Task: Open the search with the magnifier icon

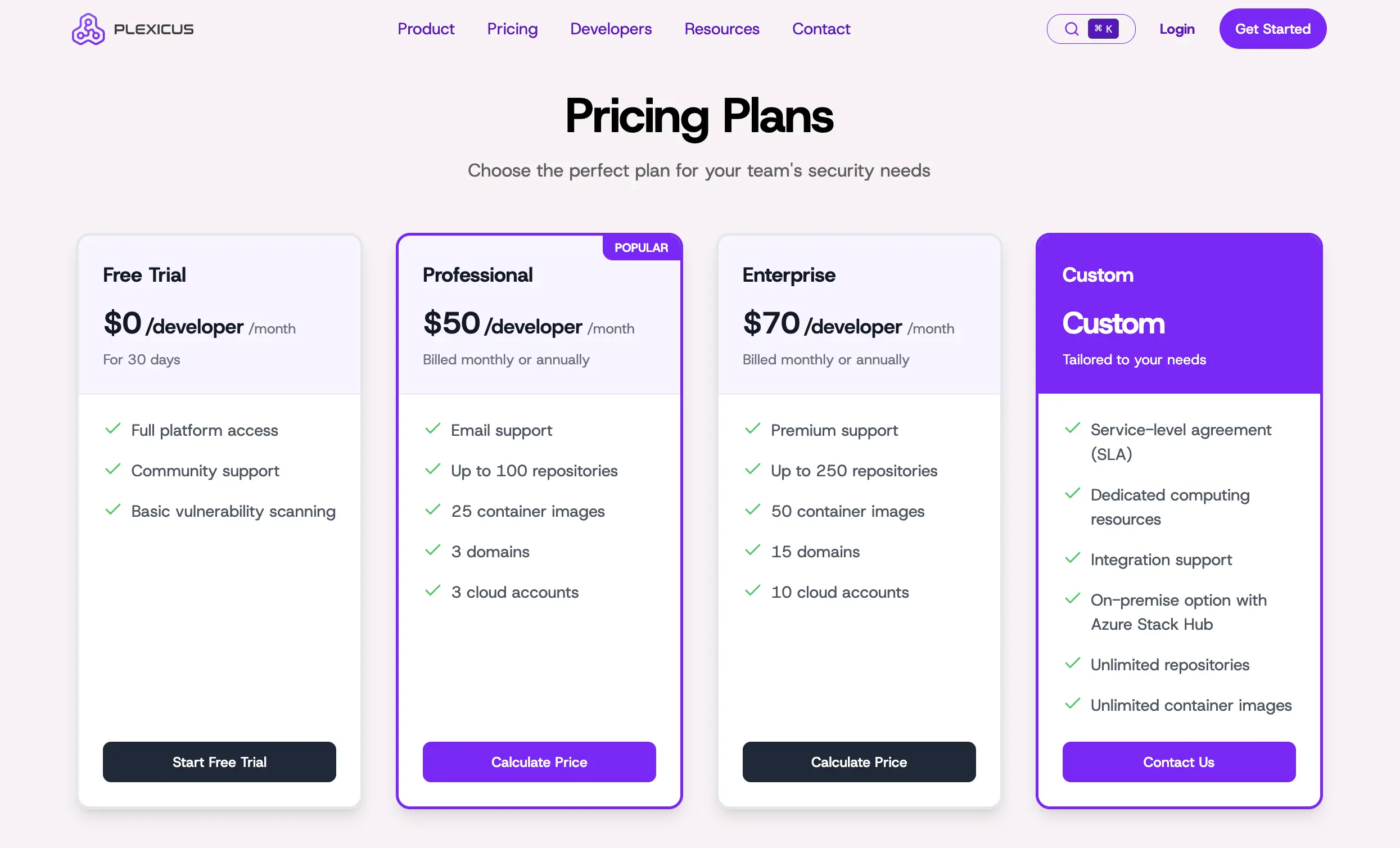Action: click(x=1072, y=29)
